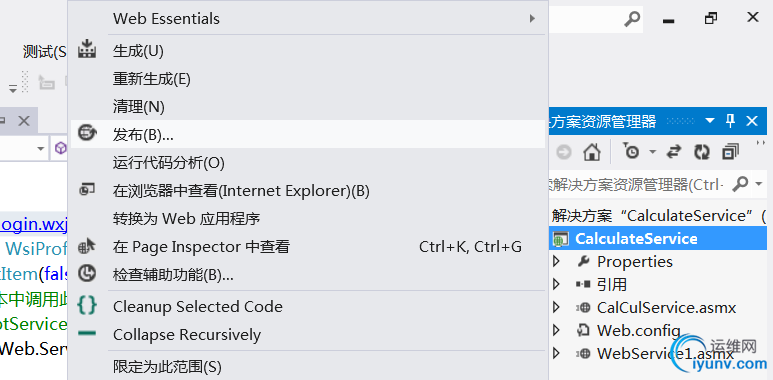Select Cleanup Selected Code menu entry
Screen dimensions: 773x380
(308, 307)
